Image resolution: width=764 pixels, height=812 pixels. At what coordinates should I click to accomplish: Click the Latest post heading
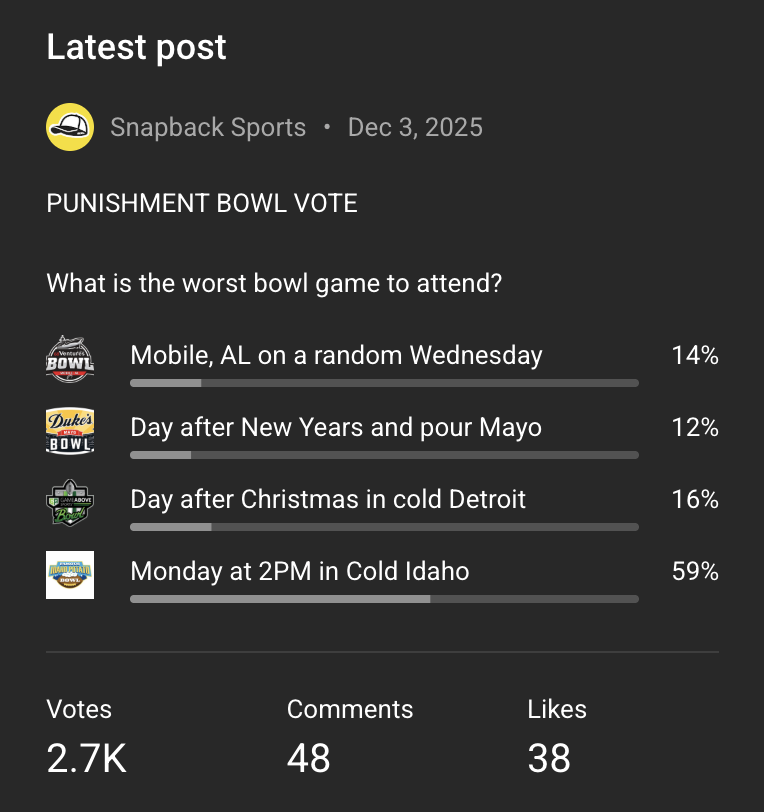pyautogui.click(x=136, y=47)
